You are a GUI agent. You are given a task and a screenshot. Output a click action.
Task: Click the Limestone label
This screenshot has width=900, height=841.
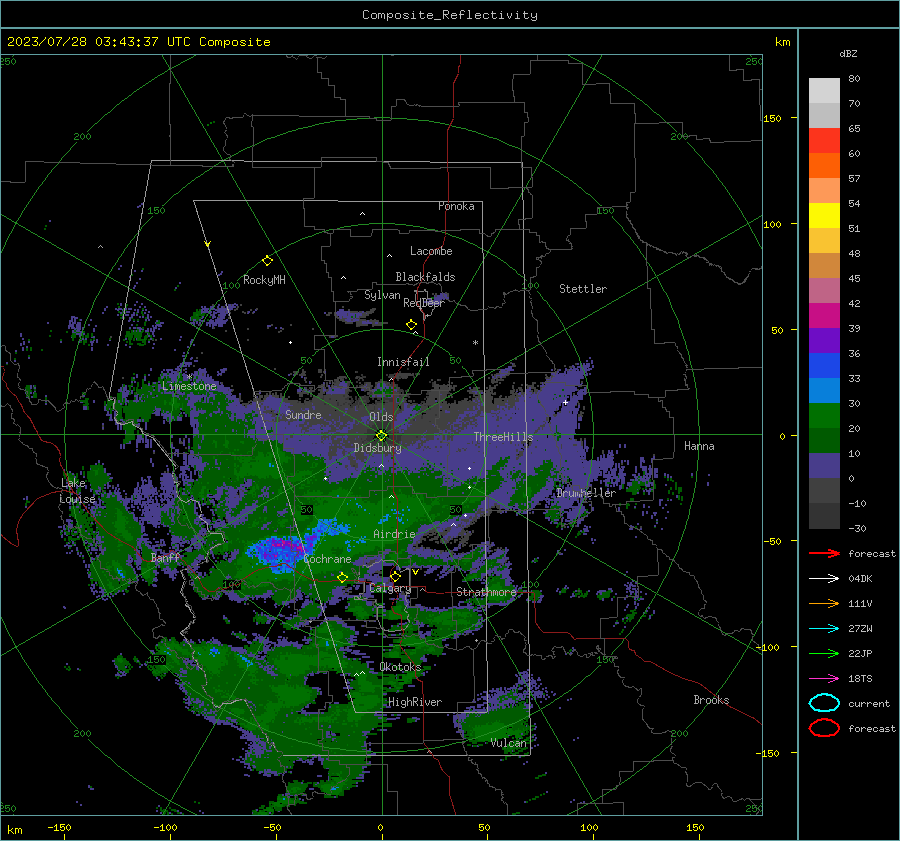pos(189,386)
